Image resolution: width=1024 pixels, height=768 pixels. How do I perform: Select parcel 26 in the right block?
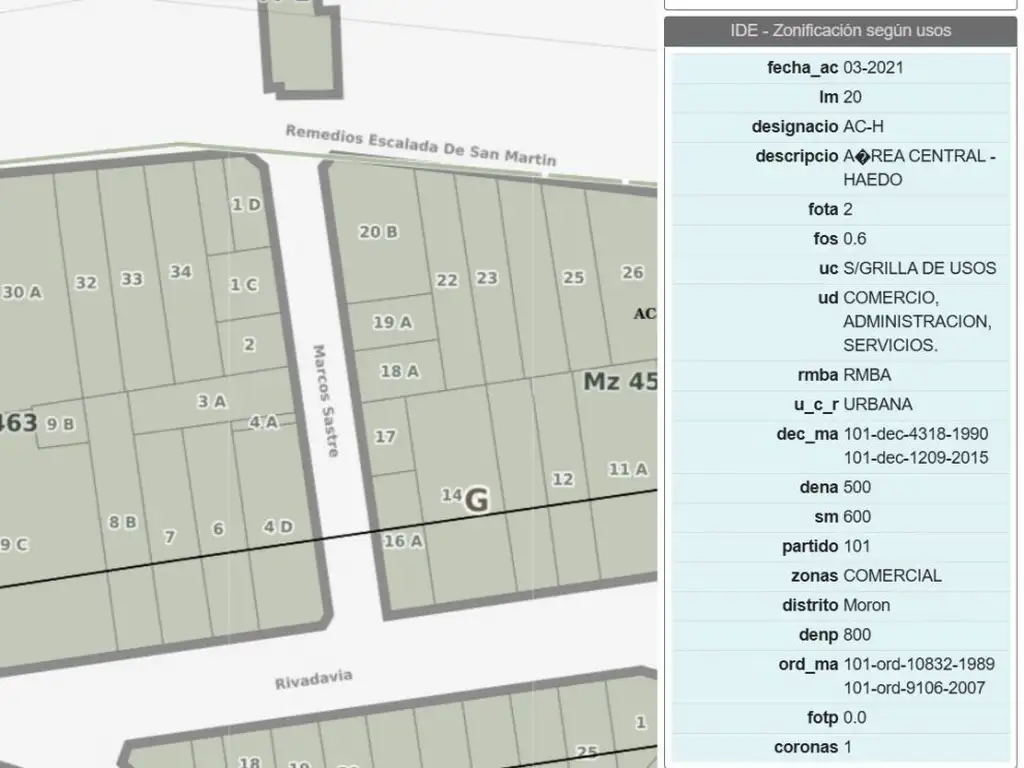(x=632, y=272)
